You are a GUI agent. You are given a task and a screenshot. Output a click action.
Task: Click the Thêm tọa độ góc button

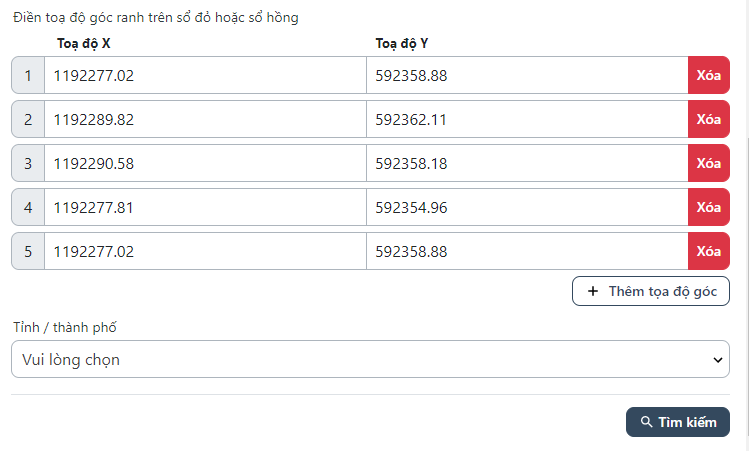[651, 291]
